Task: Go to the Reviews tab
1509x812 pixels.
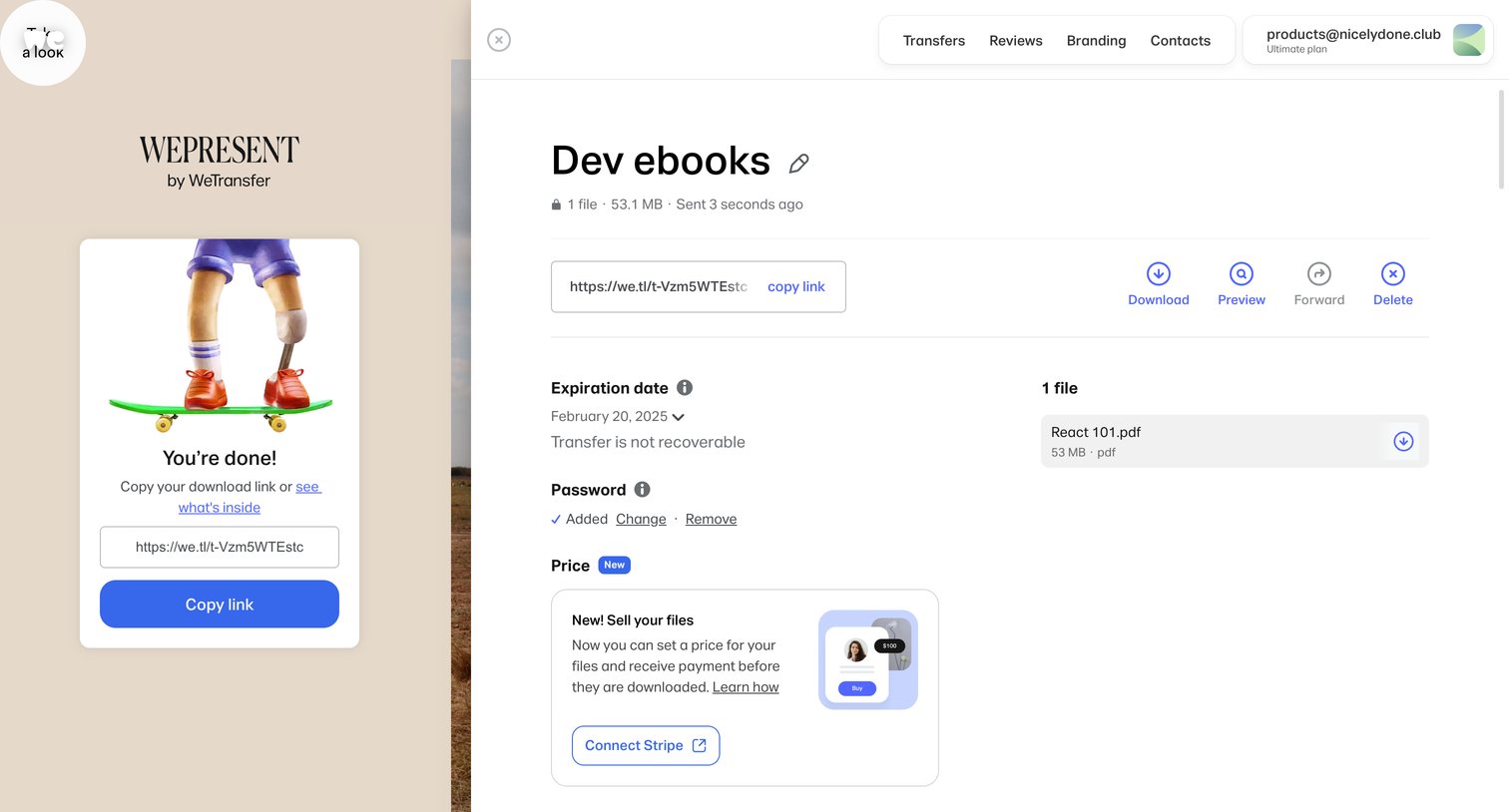Action: [1015, 41]
